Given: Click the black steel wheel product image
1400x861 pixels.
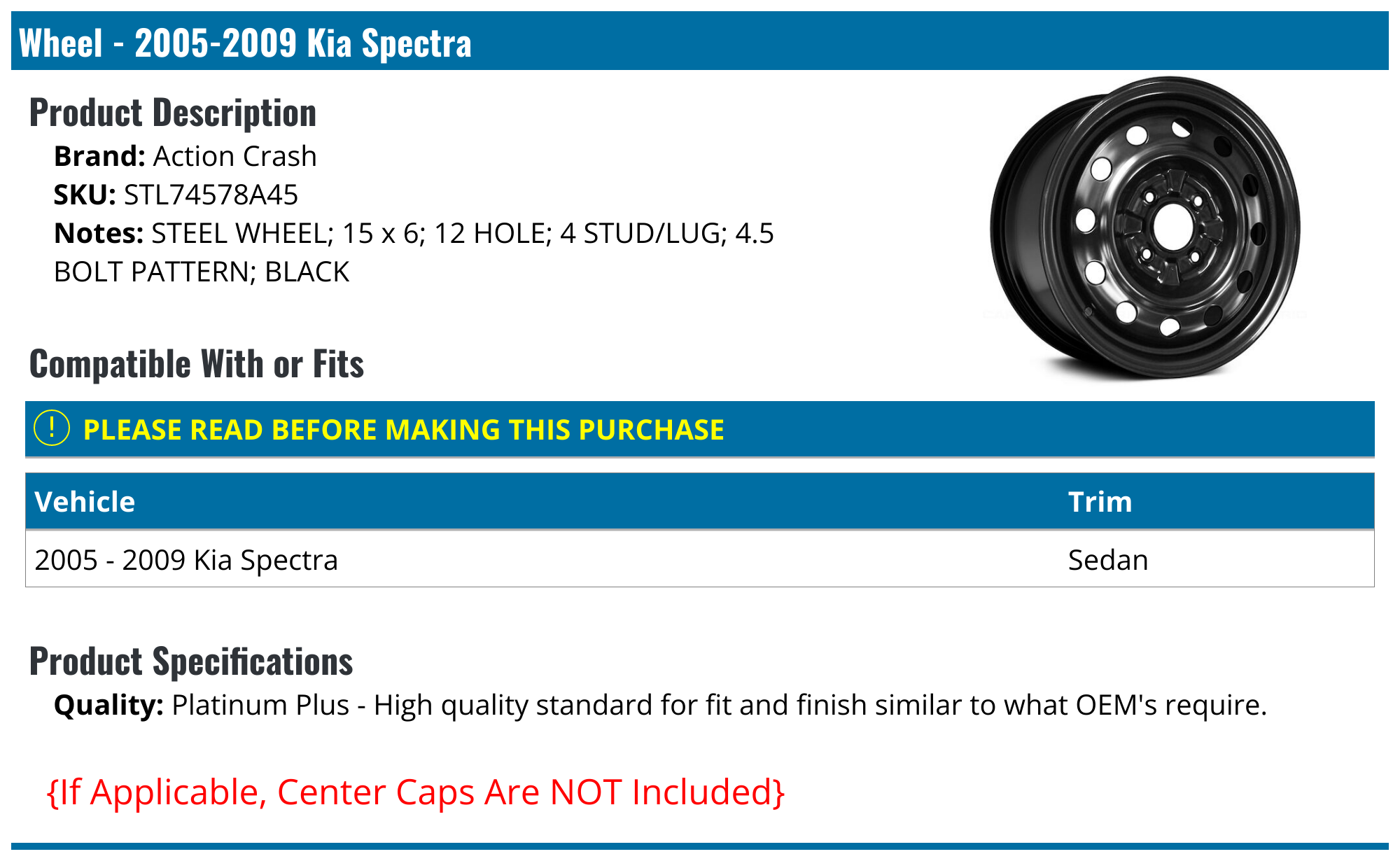Looking at the screenshot, I should click(1145, 229).
